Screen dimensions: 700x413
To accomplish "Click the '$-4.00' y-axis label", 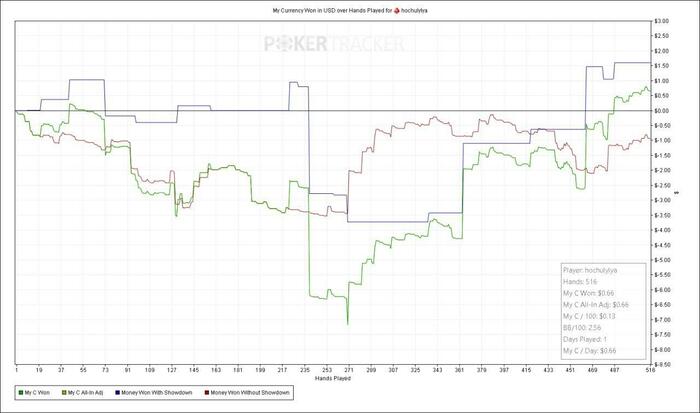I will 661,230.
